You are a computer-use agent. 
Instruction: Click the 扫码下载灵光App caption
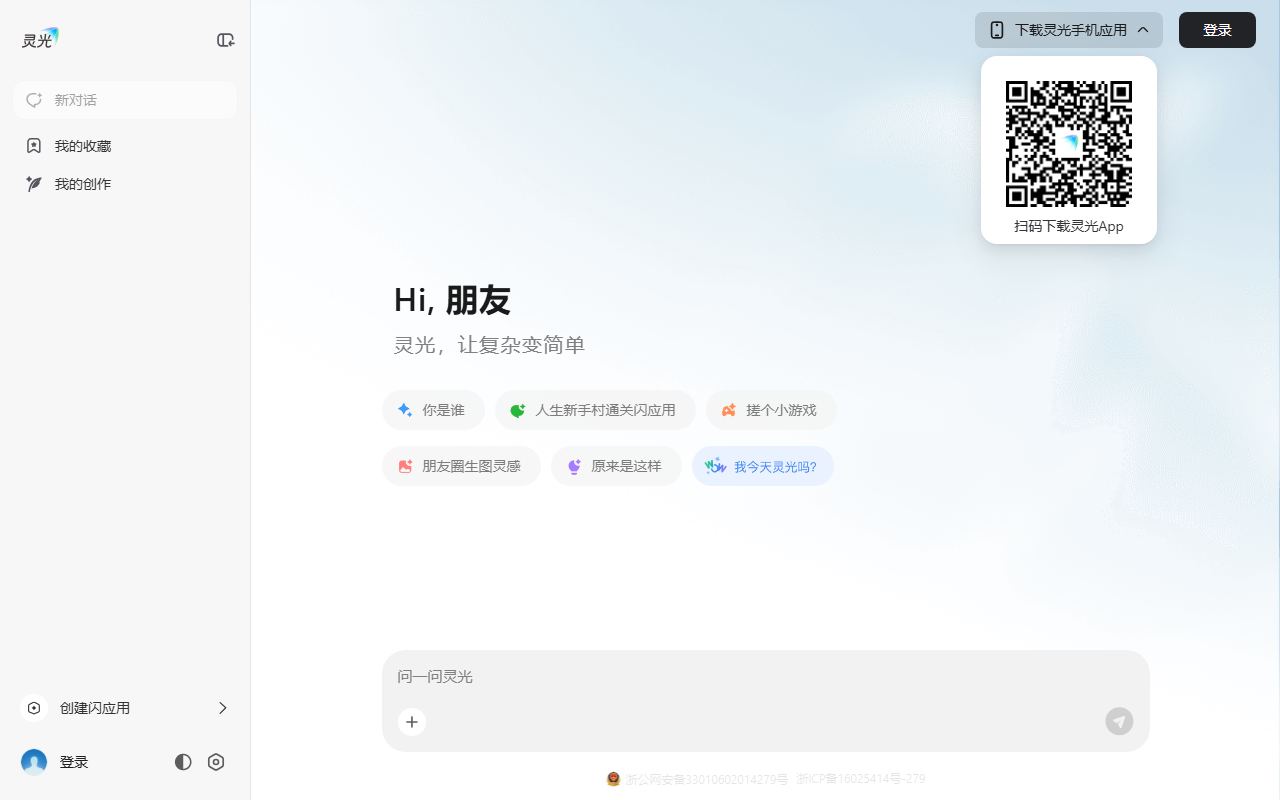(1069, 226)
